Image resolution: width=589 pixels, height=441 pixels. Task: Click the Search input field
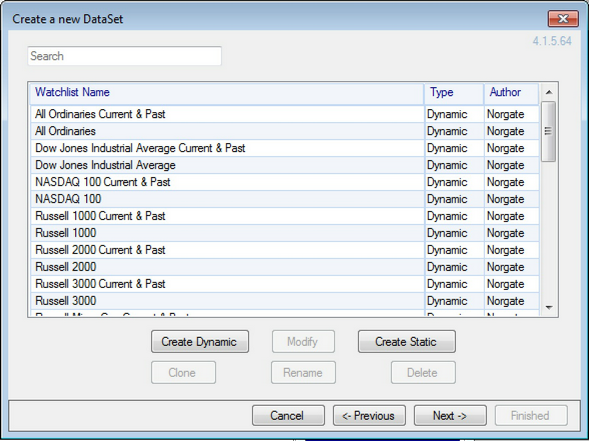(124, 56)
